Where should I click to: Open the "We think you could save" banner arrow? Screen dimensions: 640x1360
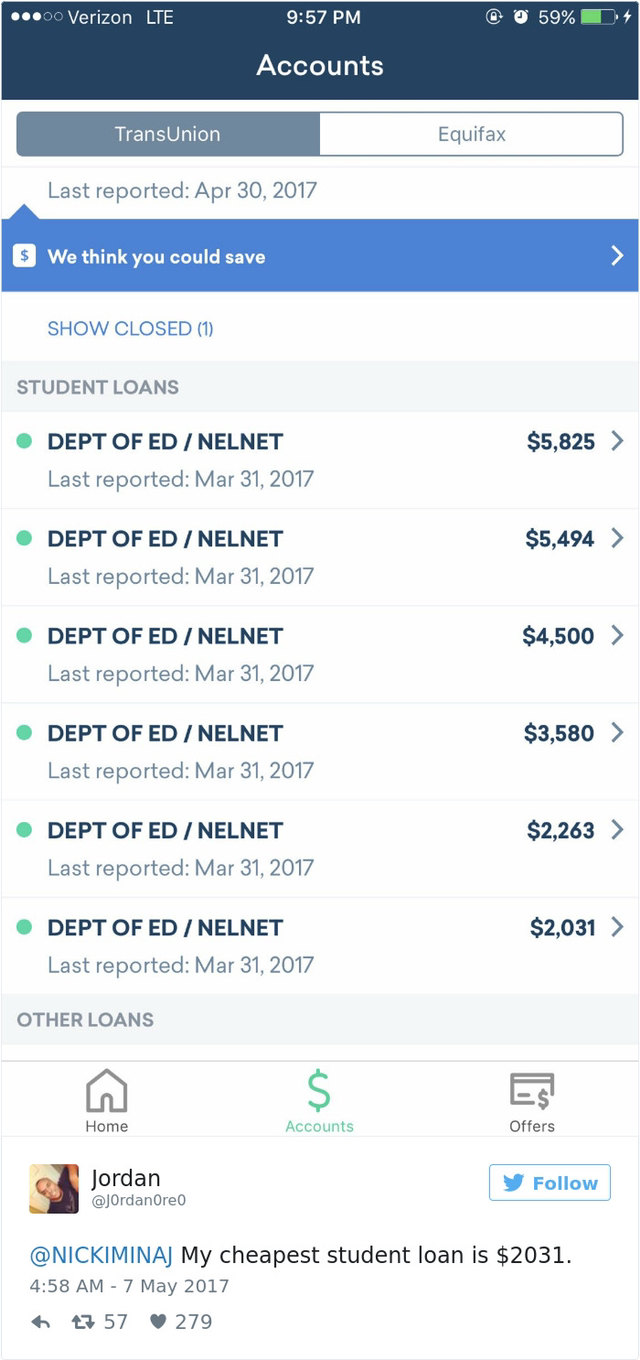[x=617, y=256]
